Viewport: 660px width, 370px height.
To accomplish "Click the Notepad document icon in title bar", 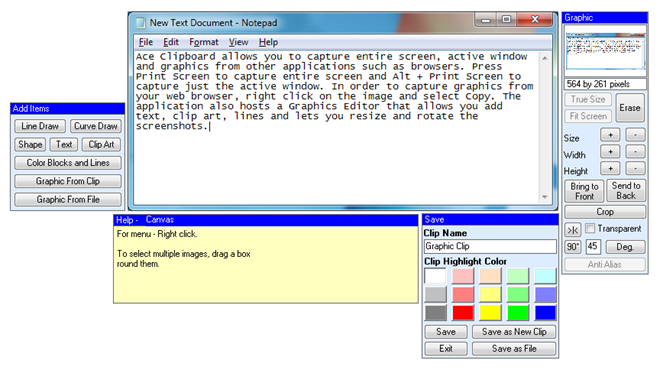I will tap(141, 23).
